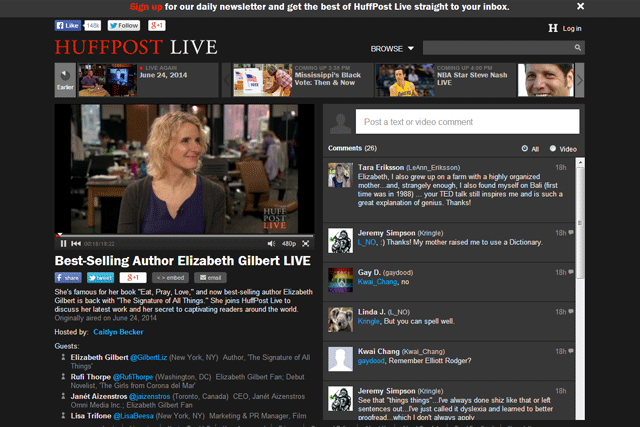640x427 pixels.
Task: Open the smiling man thumbnail in schedule
Action: 546,80
